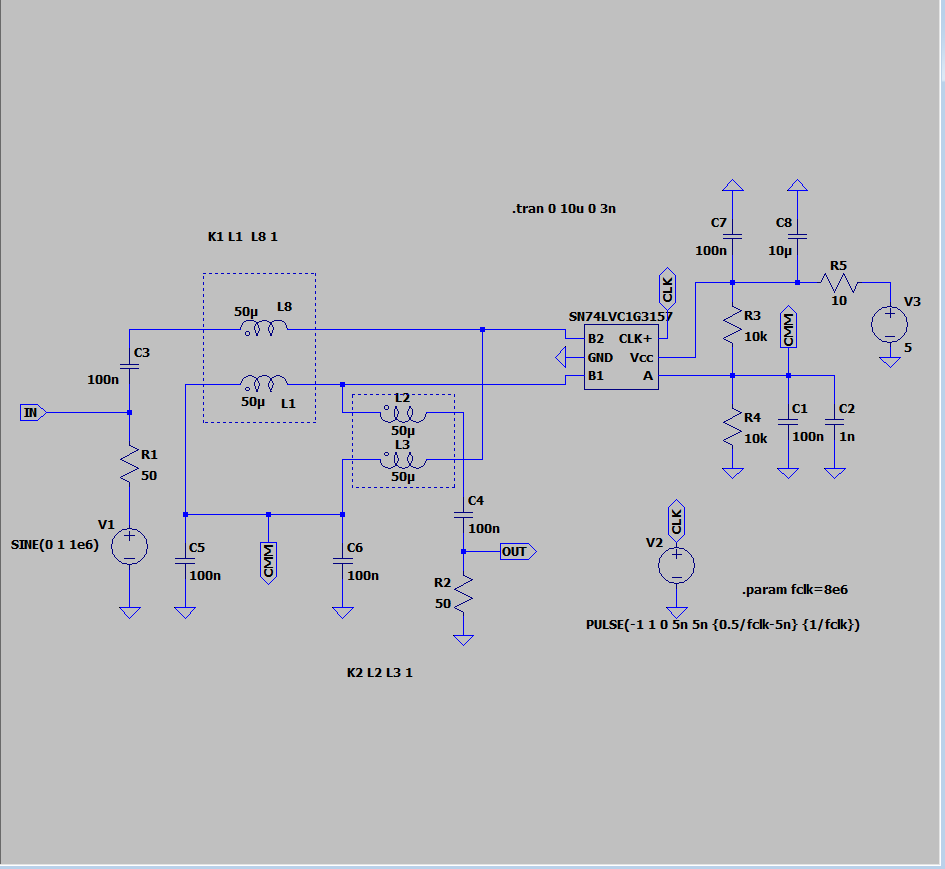Screen dimensions: 945x869
Task: Select the V1 sine voltage source symbol
Action: [129, 546]
